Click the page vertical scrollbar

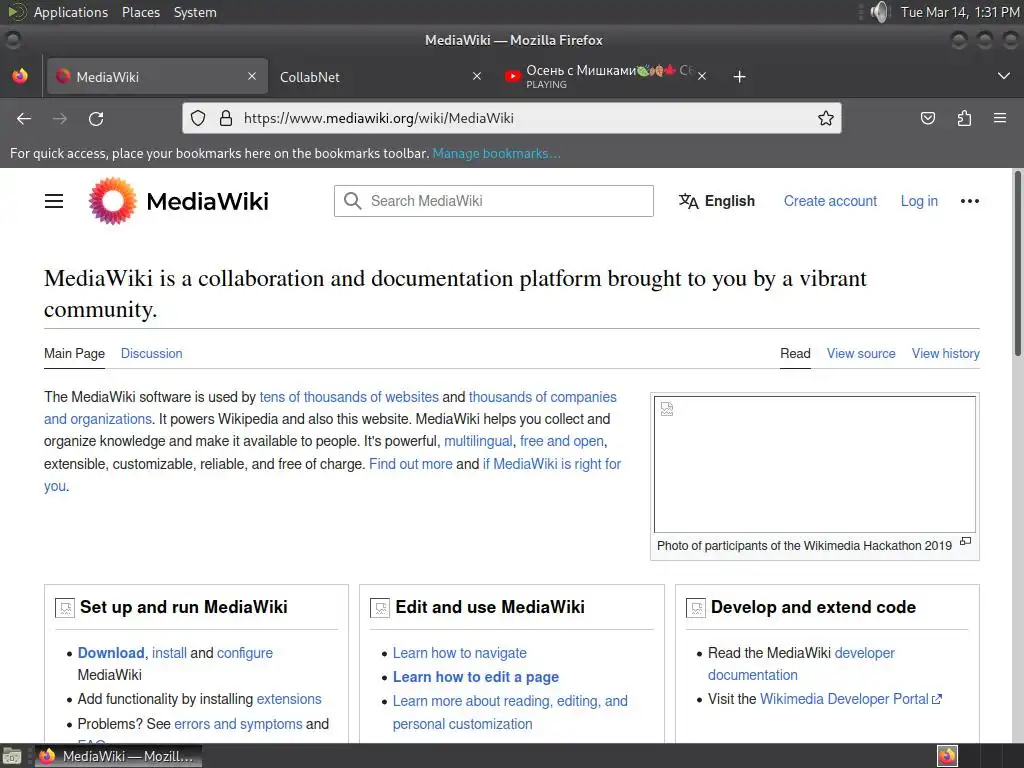click(1017, 263)
